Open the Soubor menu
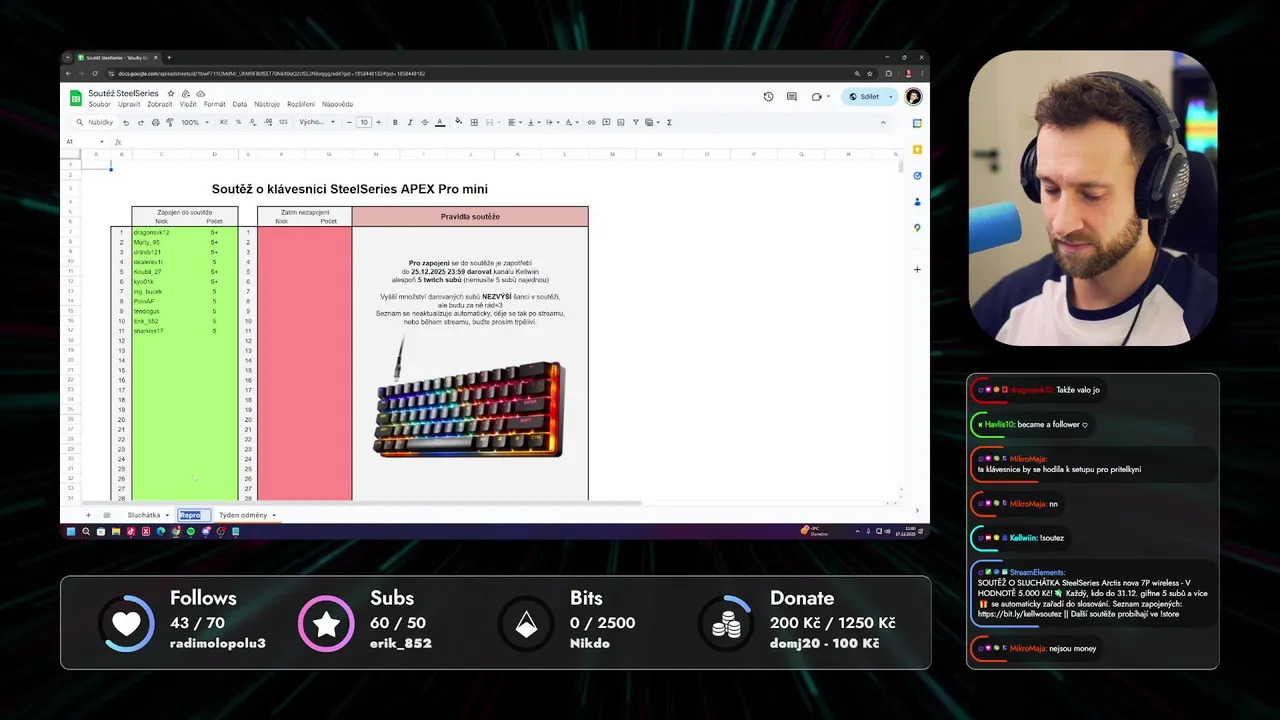The height and width of the screenshot is (720, 1280). tap(99, 104)
